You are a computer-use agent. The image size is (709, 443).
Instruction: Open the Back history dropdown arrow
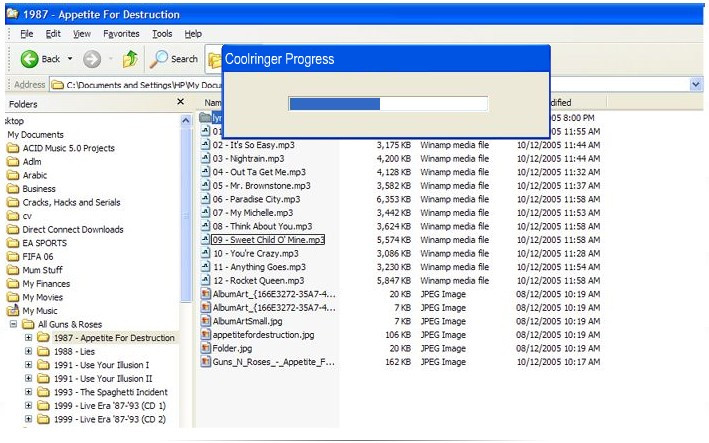[70, 59]
